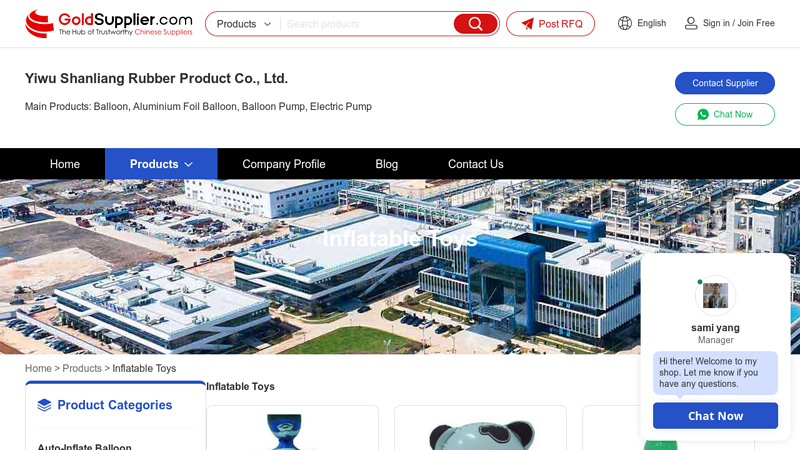
Task: Open the Blog menu item
Action: tap(387, 164)
